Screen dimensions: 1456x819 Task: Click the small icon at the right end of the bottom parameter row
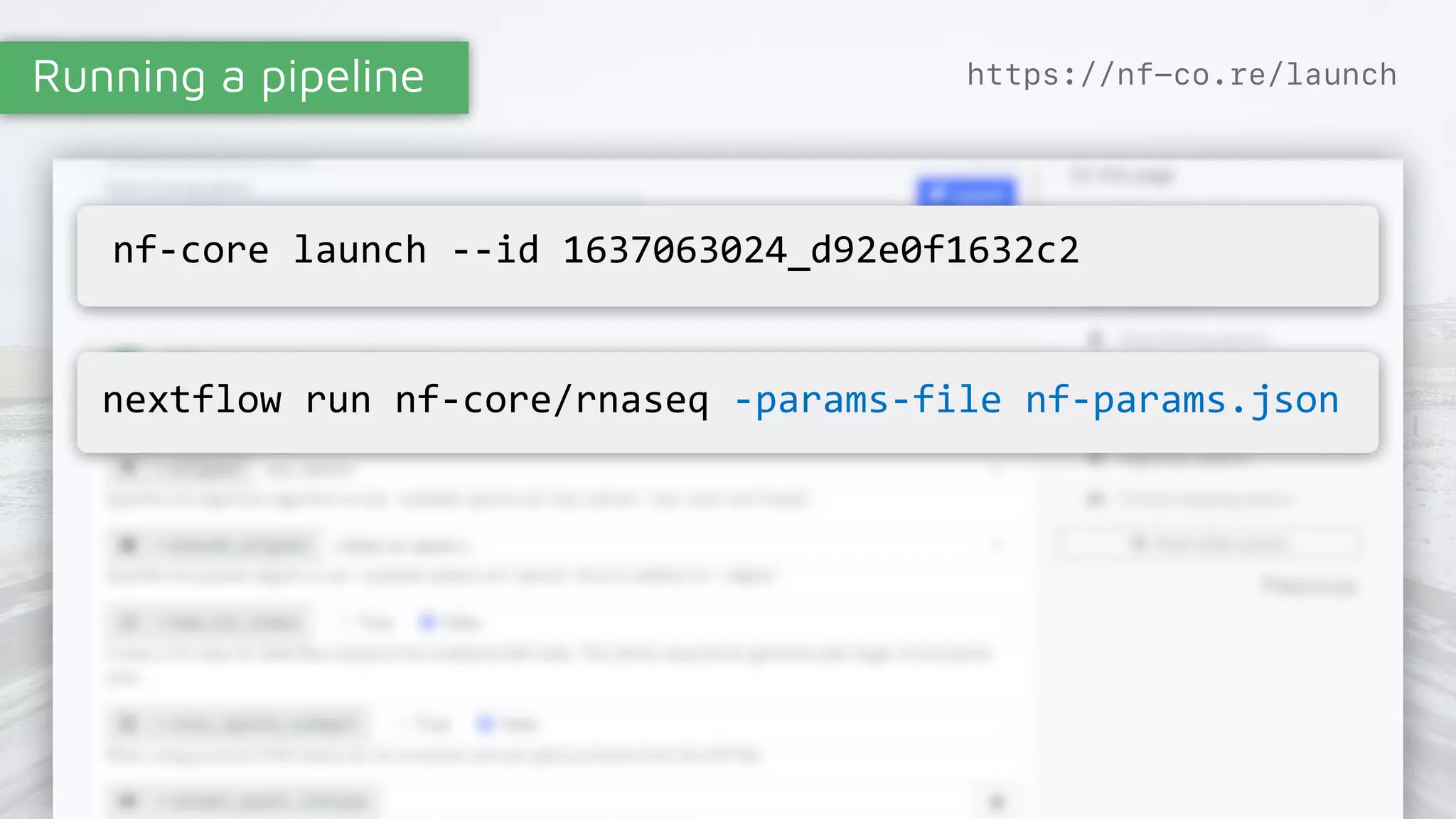pyautogui.click(x=997, y=803)
